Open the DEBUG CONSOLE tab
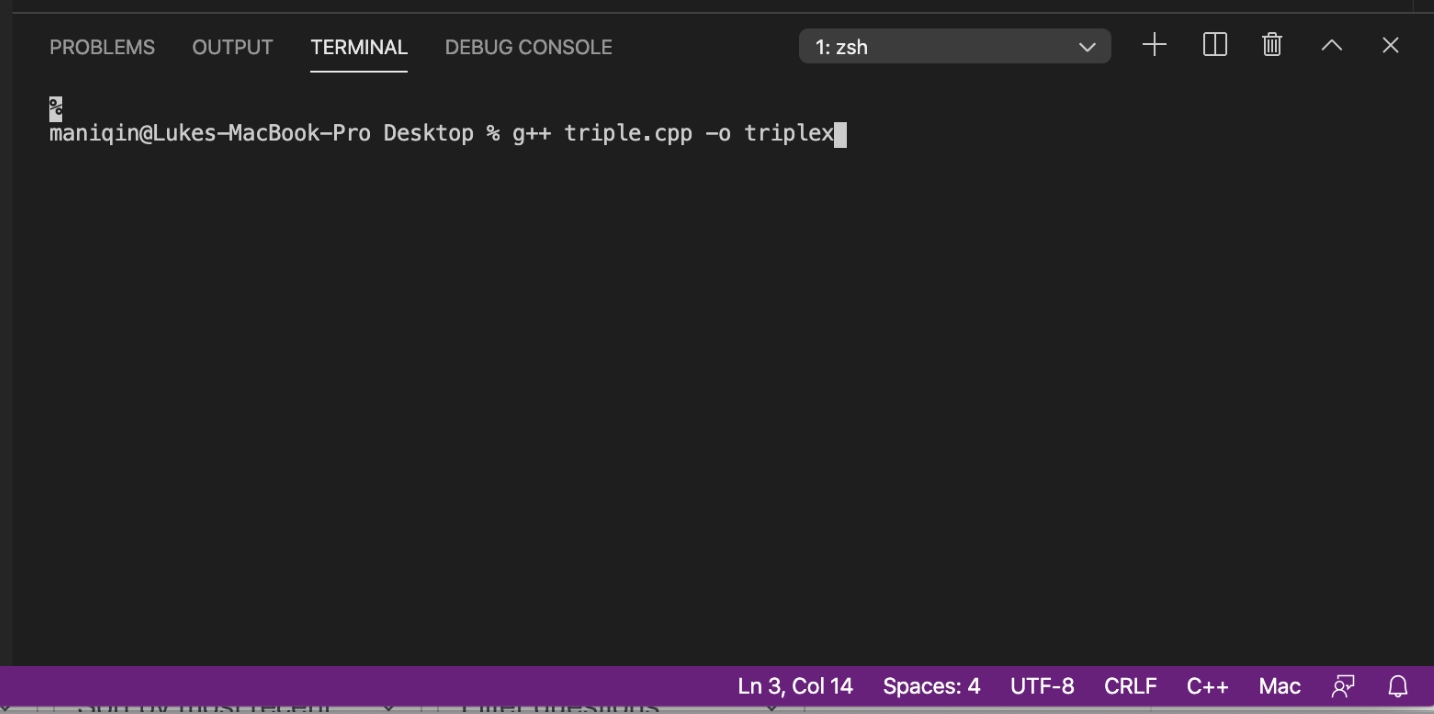The image size is (1434, 714). coord(528,46)
